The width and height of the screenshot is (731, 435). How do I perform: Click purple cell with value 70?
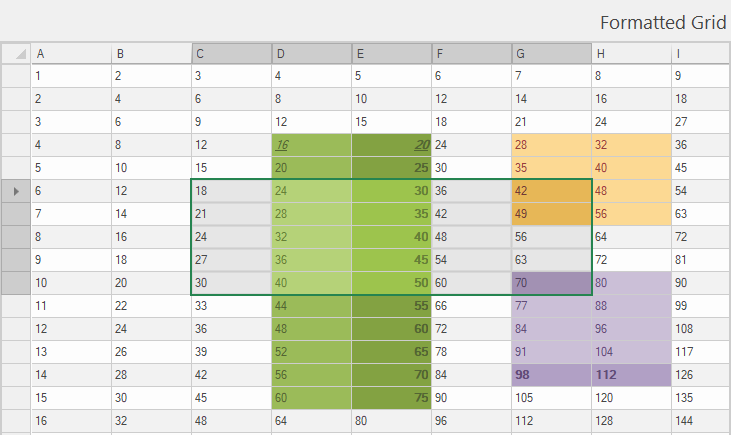coord(551,283)
